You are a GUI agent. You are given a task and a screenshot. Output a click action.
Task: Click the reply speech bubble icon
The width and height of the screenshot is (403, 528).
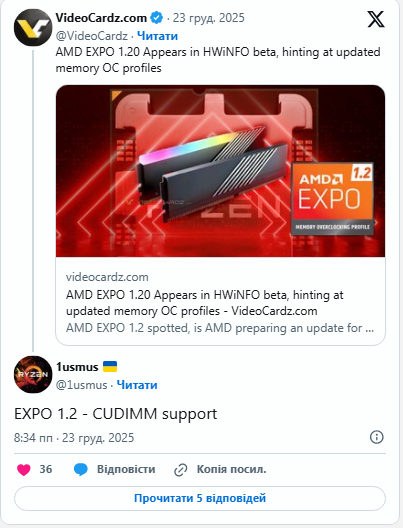pyautogui.click(x=80, y=469)
